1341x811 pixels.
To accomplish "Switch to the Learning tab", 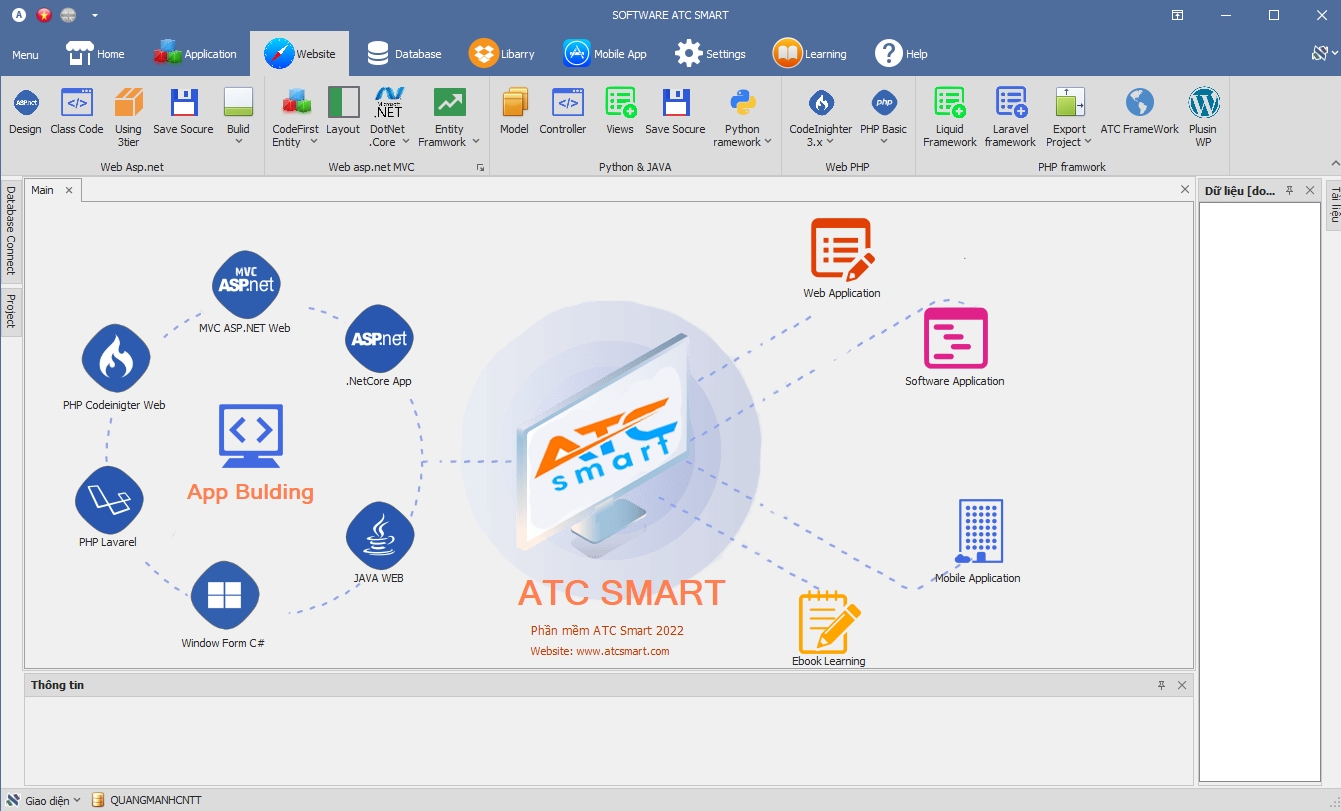I will (810, 54).
